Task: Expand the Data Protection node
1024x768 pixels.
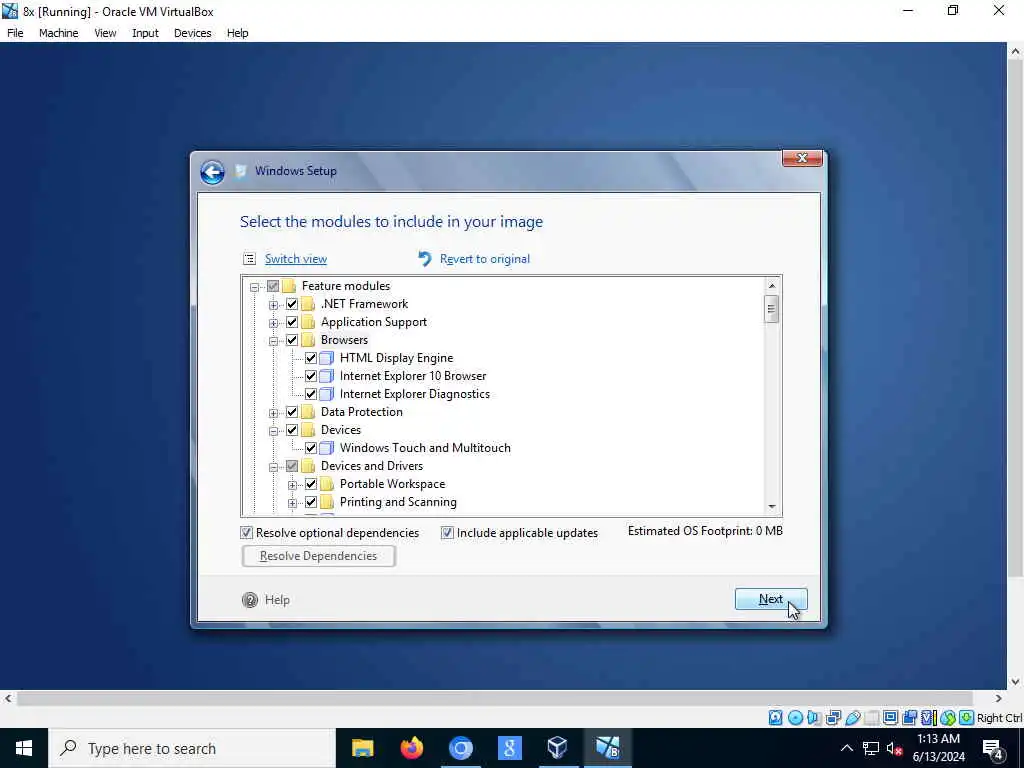Action: pyautogui.click(x=274, y=413)
